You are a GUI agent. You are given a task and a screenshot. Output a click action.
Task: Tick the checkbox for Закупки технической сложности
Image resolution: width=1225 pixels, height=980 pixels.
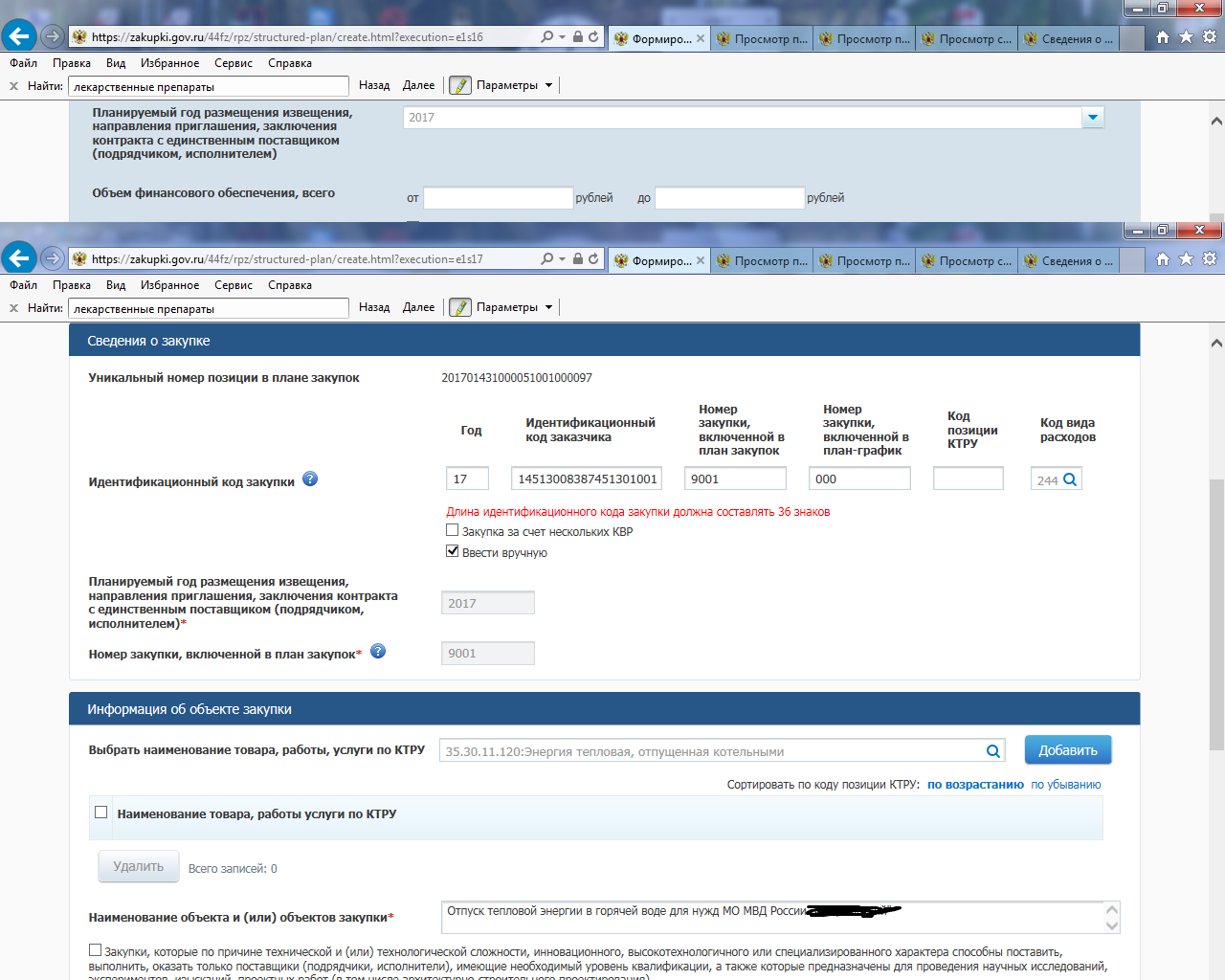coord(95,950)
